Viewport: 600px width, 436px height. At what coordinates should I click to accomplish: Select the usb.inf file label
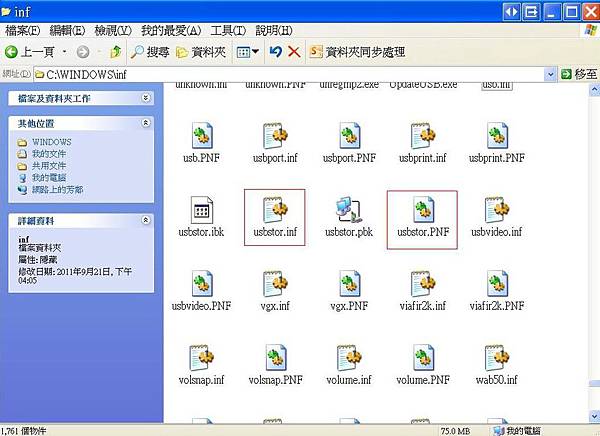coord(497,85)
